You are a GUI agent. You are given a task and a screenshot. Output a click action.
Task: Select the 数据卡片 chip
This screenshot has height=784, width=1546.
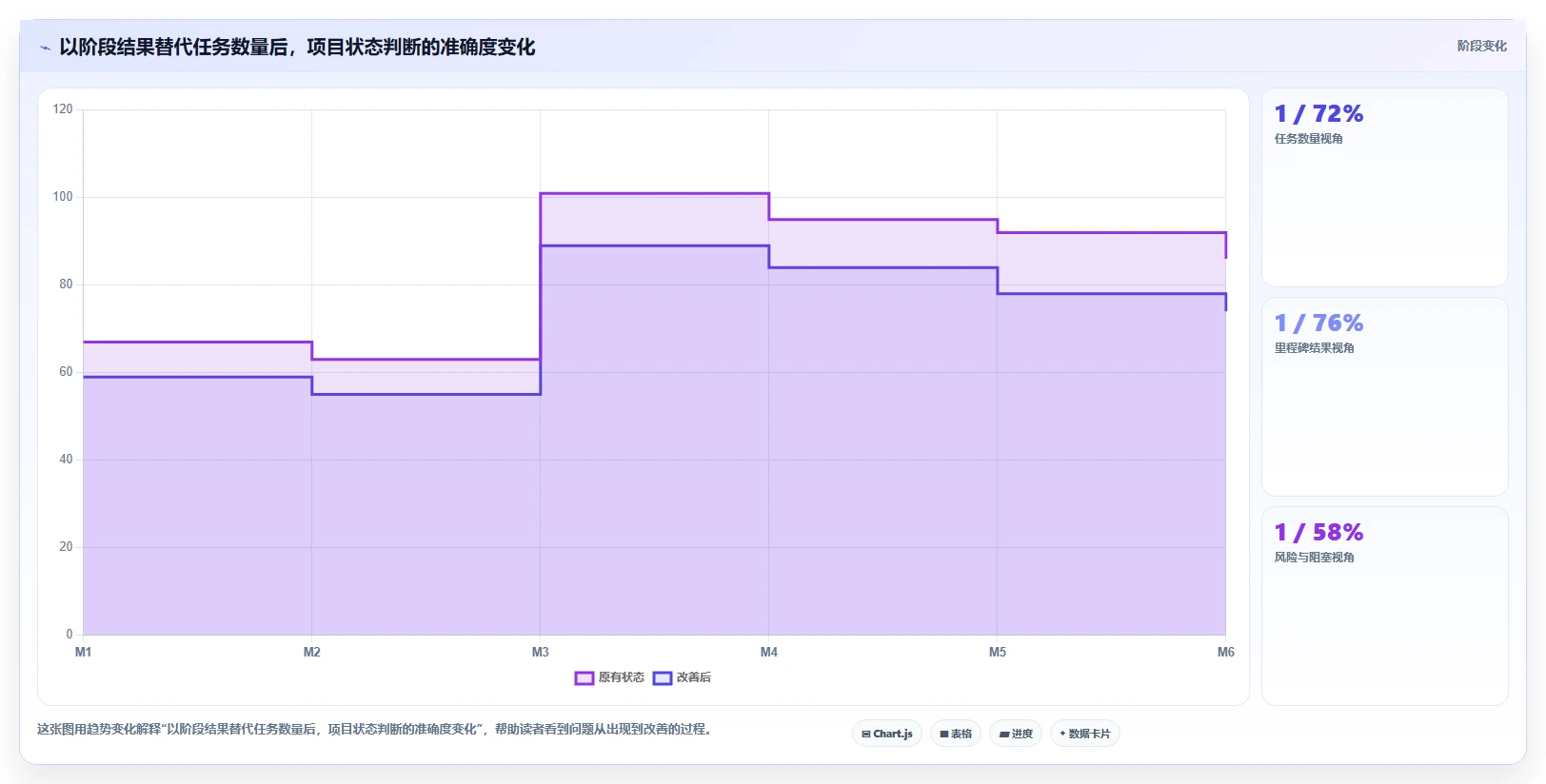[1085, 734]
